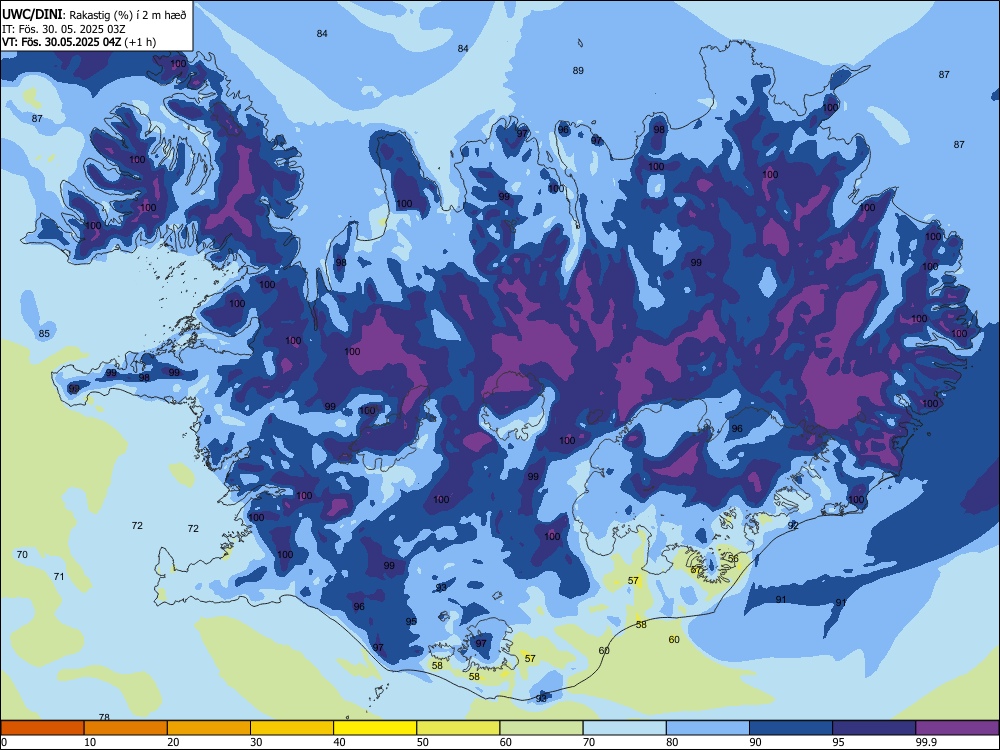
Task: Click the purple legend swatch above 99.9%
Action: point(957,728)
